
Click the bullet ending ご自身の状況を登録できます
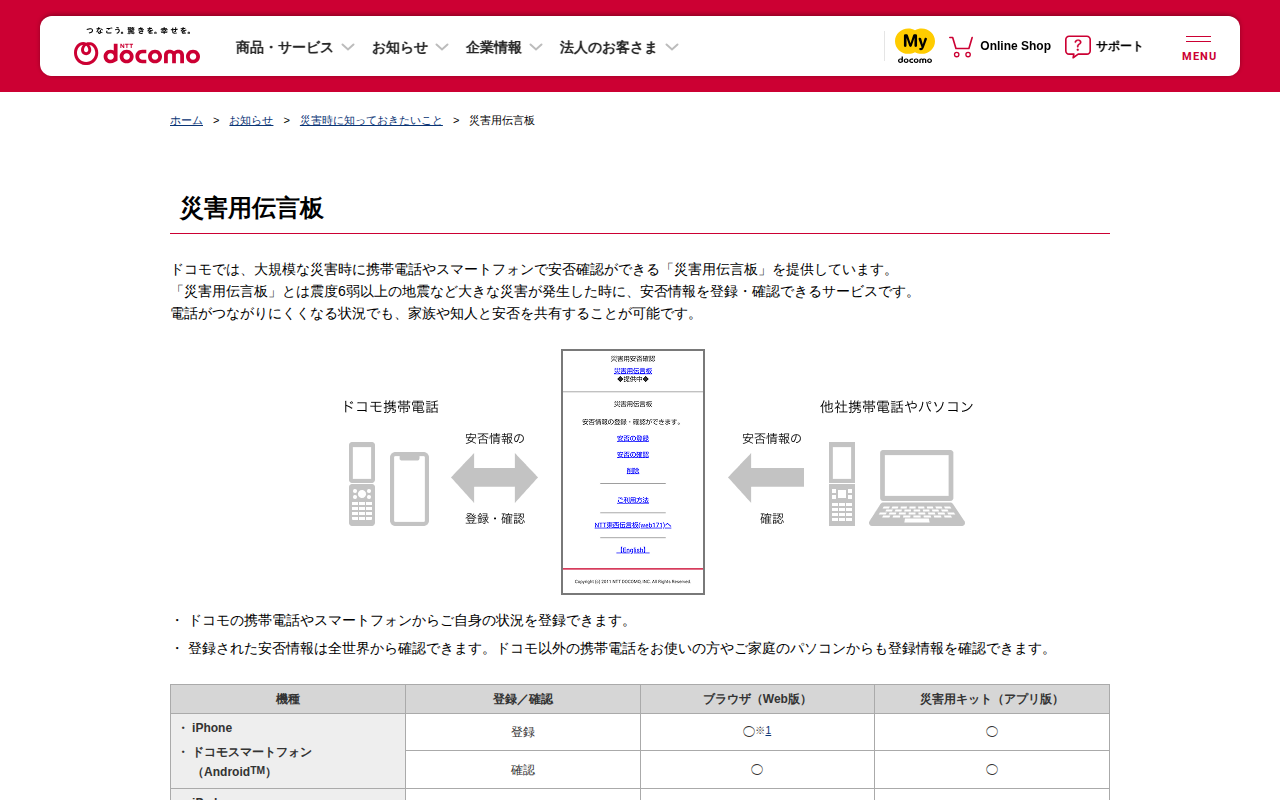pyautogui.click(x=410, y=621)
